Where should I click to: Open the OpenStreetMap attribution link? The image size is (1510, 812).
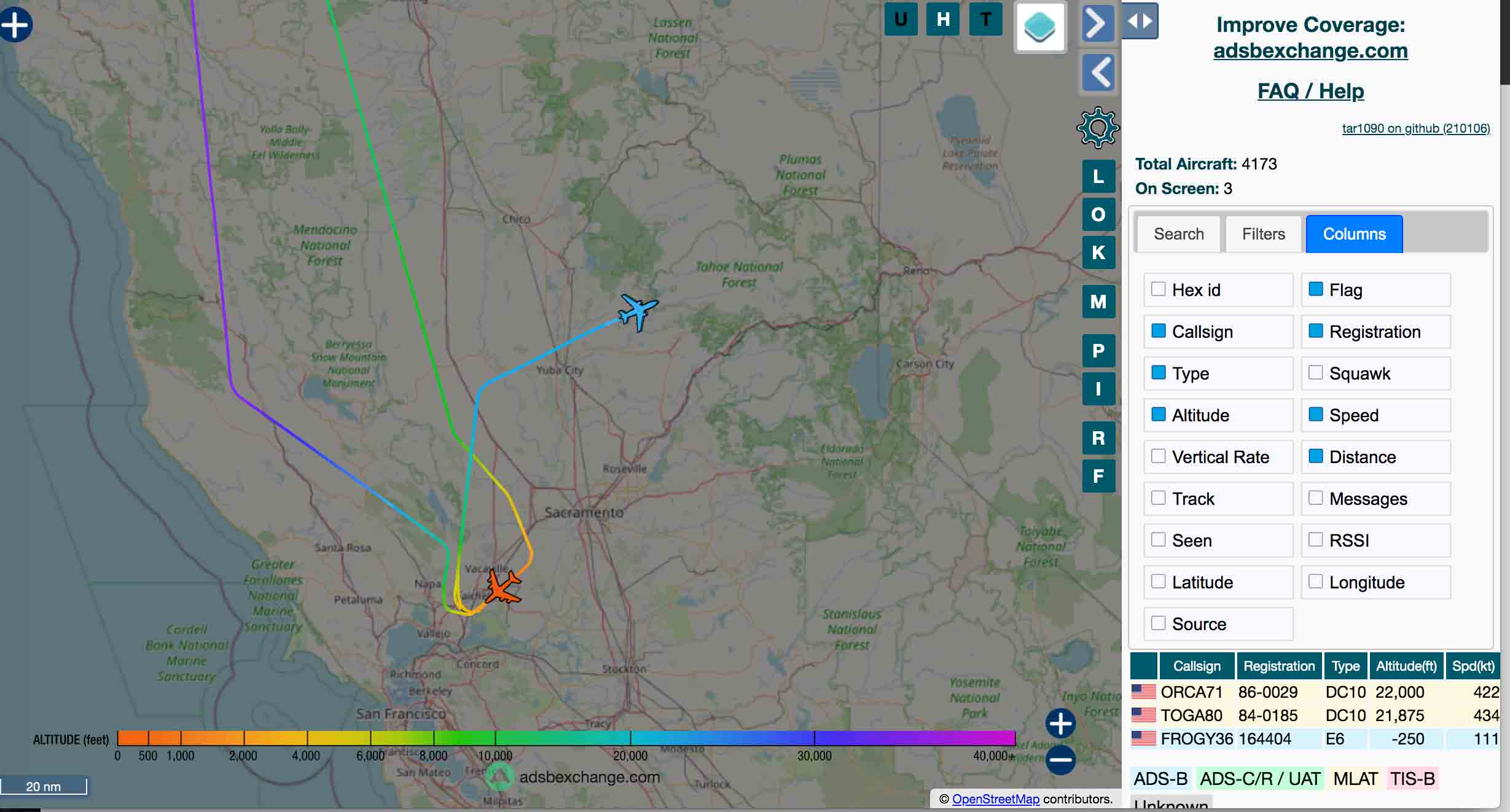coord(995,799)
